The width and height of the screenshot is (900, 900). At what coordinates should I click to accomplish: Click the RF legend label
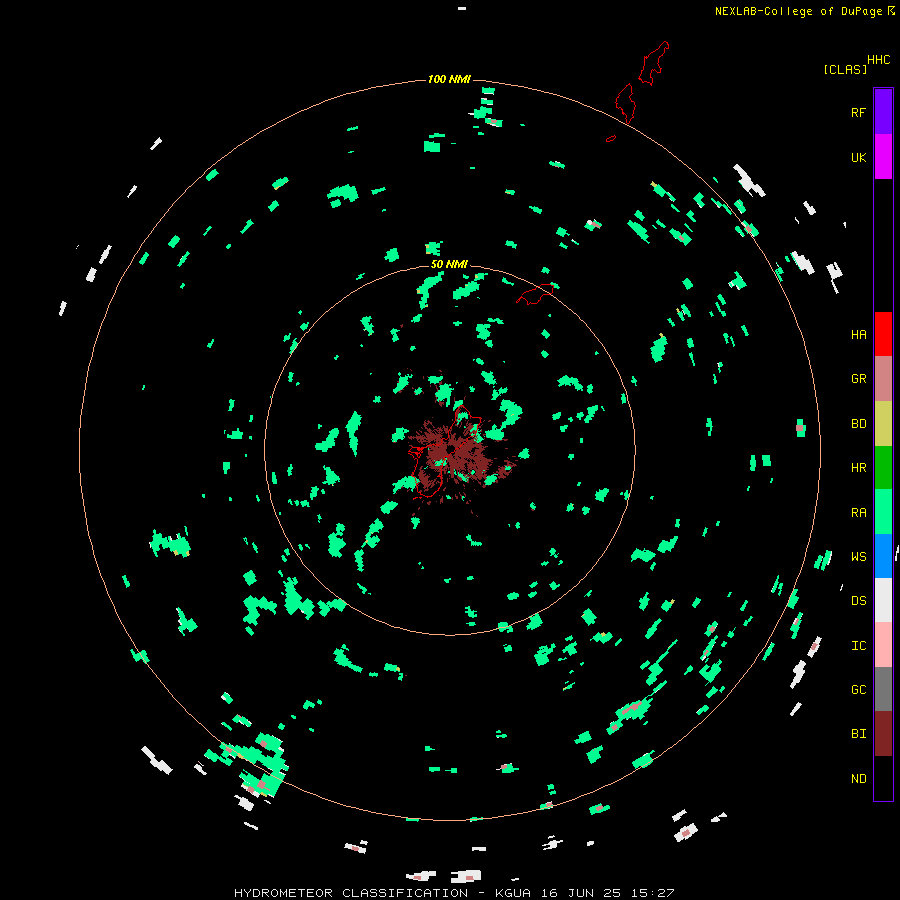pos(858,112)
